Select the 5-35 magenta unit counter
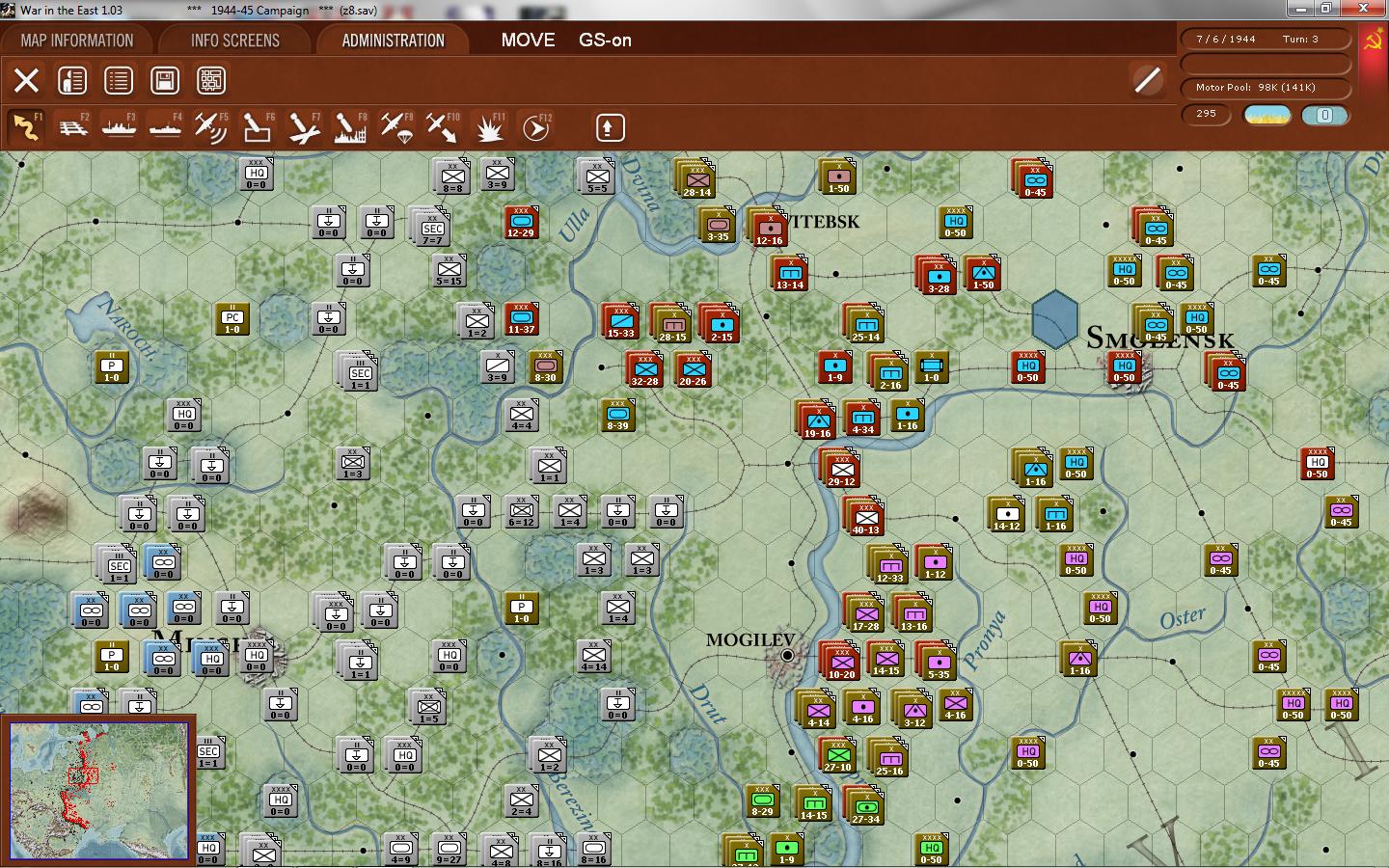The height and width of the screenshot is (868, 1389). click(938, 663)
